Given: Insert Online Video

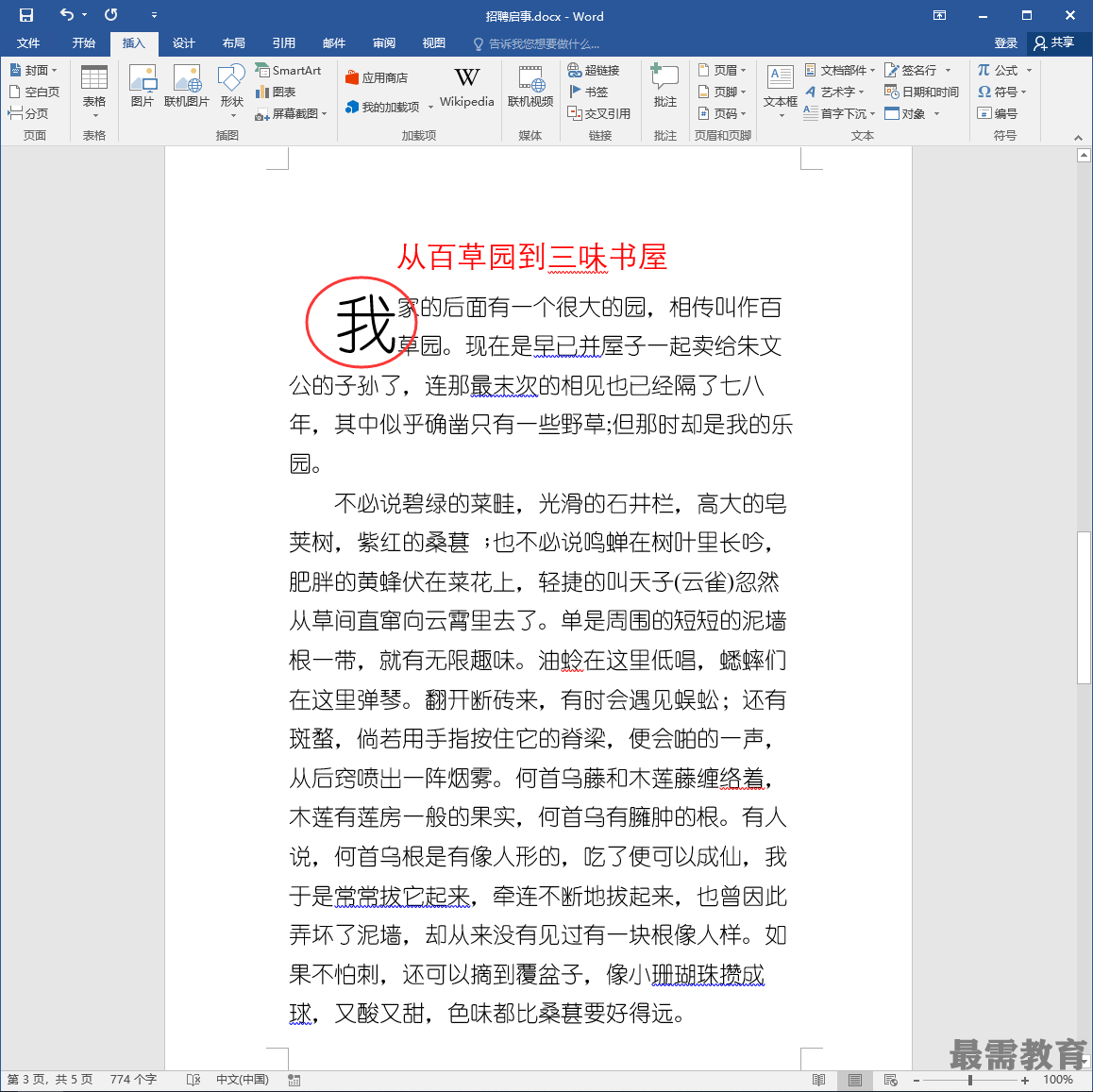Looking at the screenshot, I should (530, 87).
